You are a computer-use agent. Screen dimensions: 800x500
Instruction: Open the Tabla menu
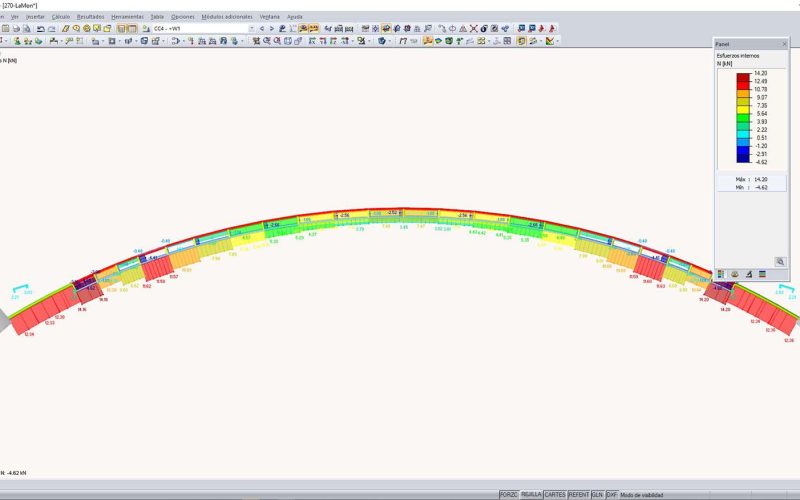click(157, 17)
